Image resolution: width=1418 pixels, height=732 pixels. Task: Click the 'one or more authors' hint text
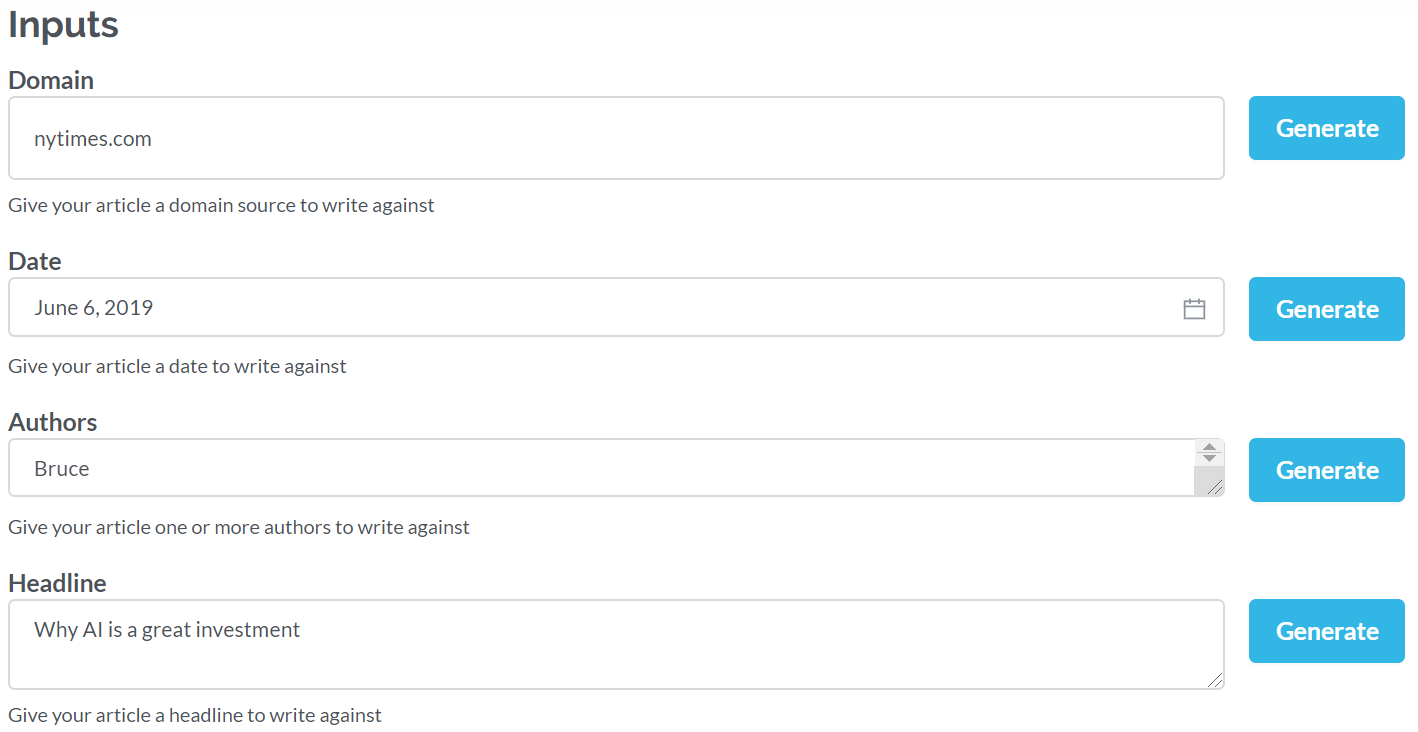pos(238,527)
